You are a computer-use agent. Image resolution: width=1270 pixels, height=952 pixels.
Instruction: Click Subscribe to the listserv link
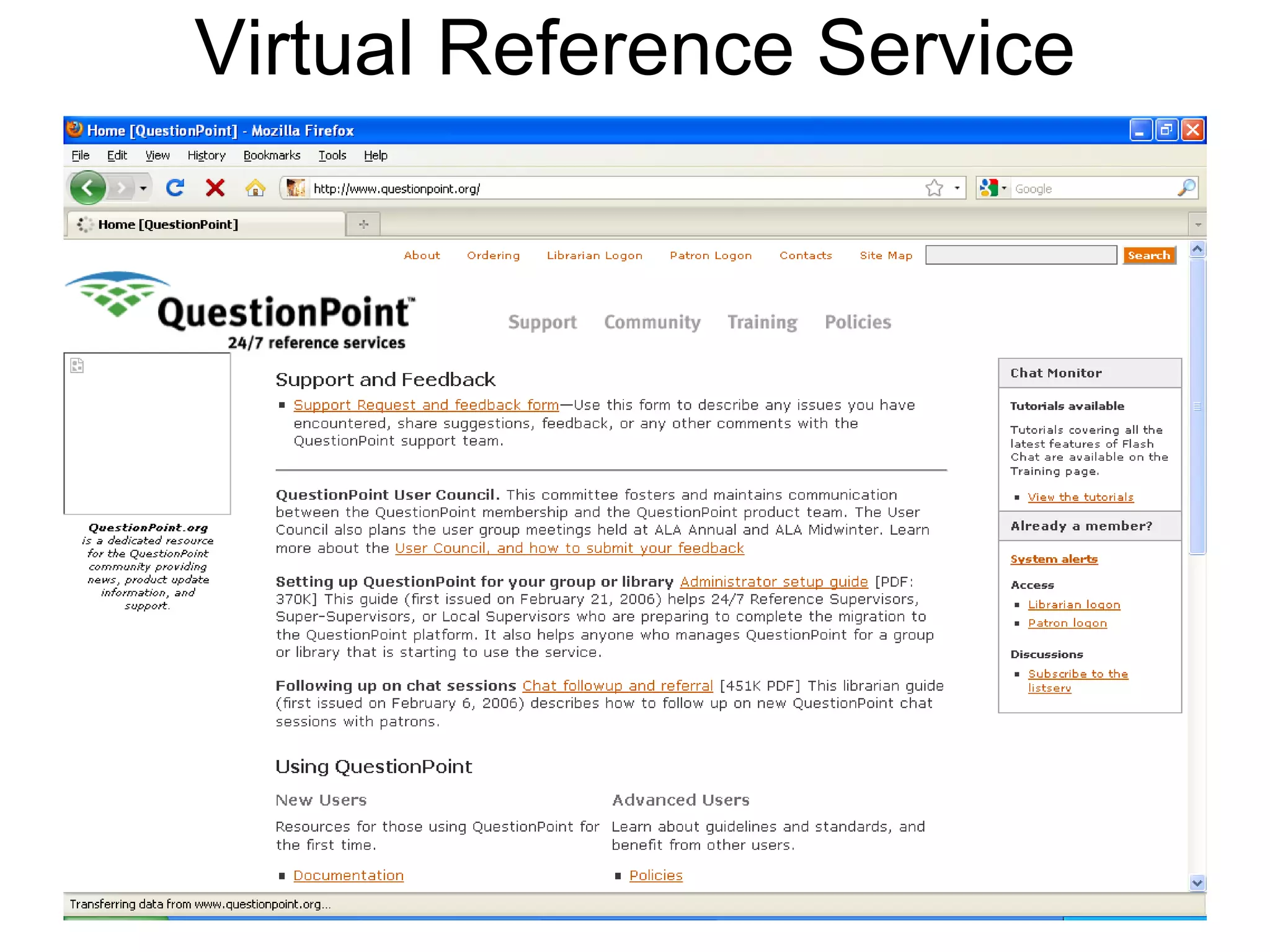click(1078, 681)
